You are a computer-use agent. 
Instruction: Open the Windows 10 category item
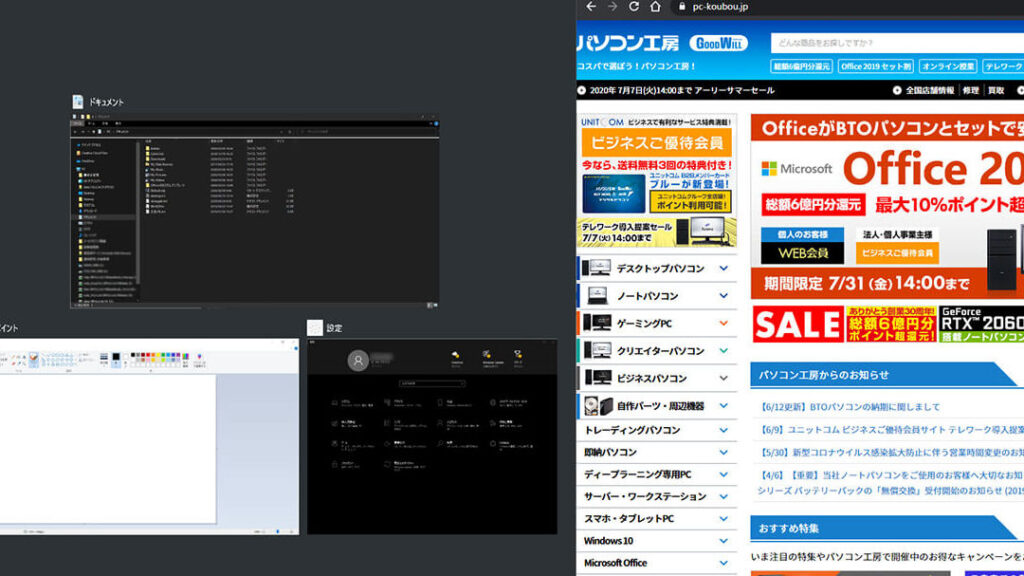tap(610, 541)
